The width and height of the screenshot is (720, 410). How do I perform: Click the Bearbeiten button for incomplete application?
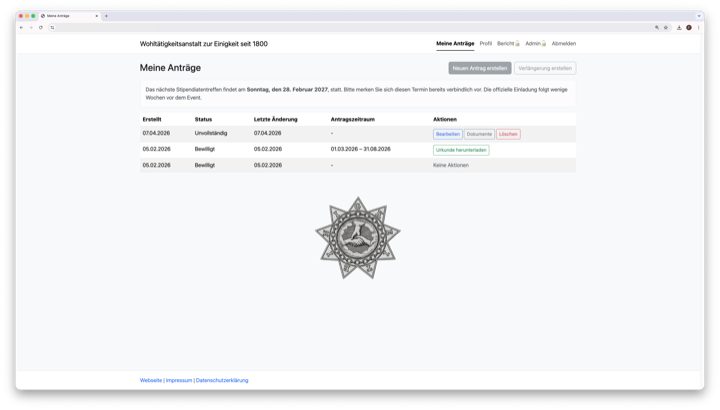coord(447,134)
